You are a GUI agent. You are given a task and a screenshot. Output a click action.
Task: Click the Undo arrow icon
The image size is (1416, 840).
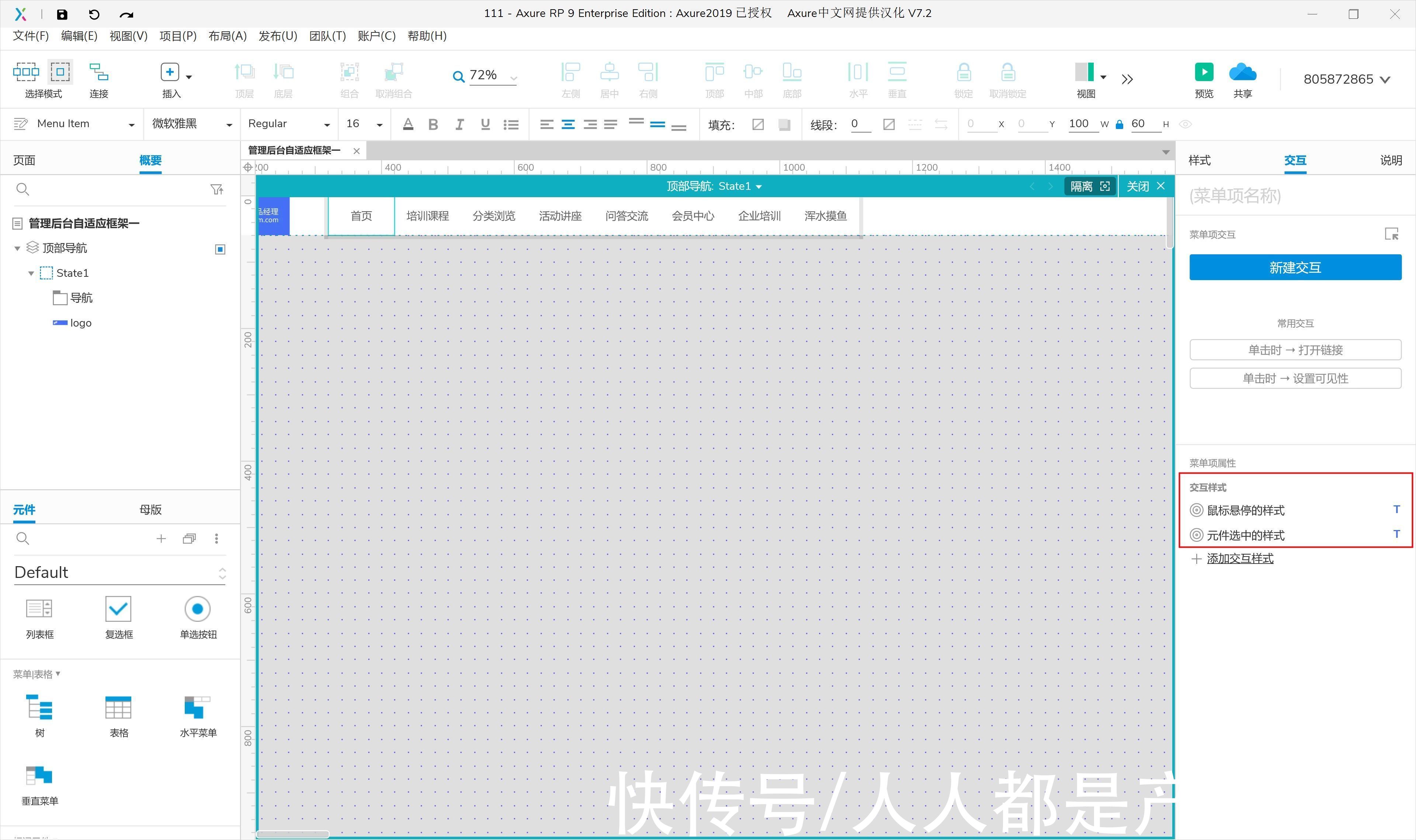tap(94, 14)
